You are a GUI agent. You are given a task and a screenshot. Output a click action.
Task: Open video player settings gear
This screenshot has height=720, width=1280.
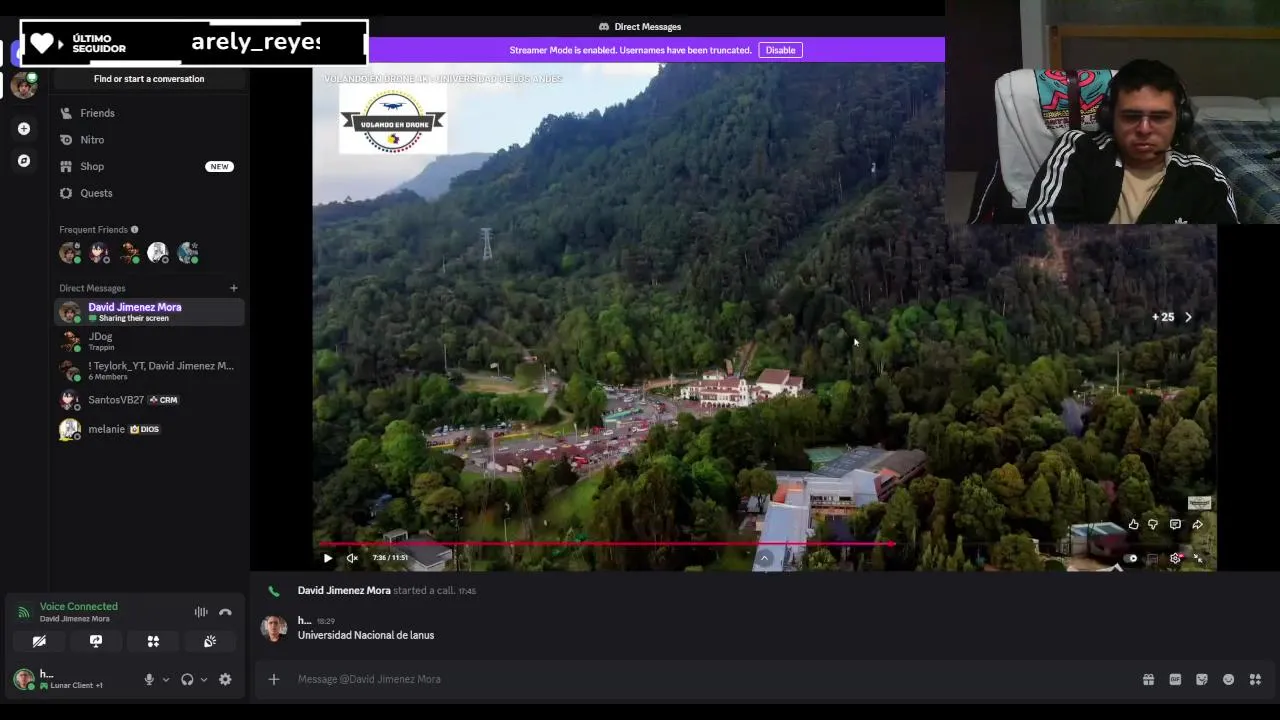pos(1175,559)
